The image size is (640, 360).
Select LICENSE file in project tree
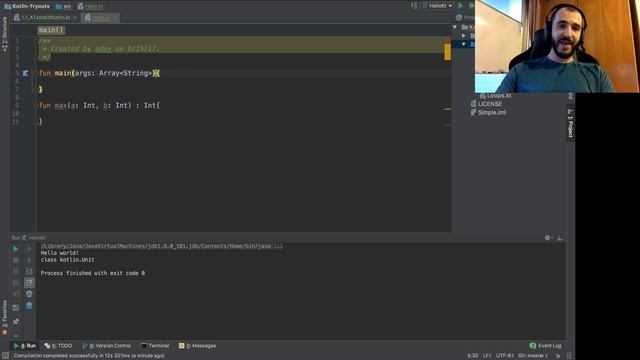tap(486, 104)
